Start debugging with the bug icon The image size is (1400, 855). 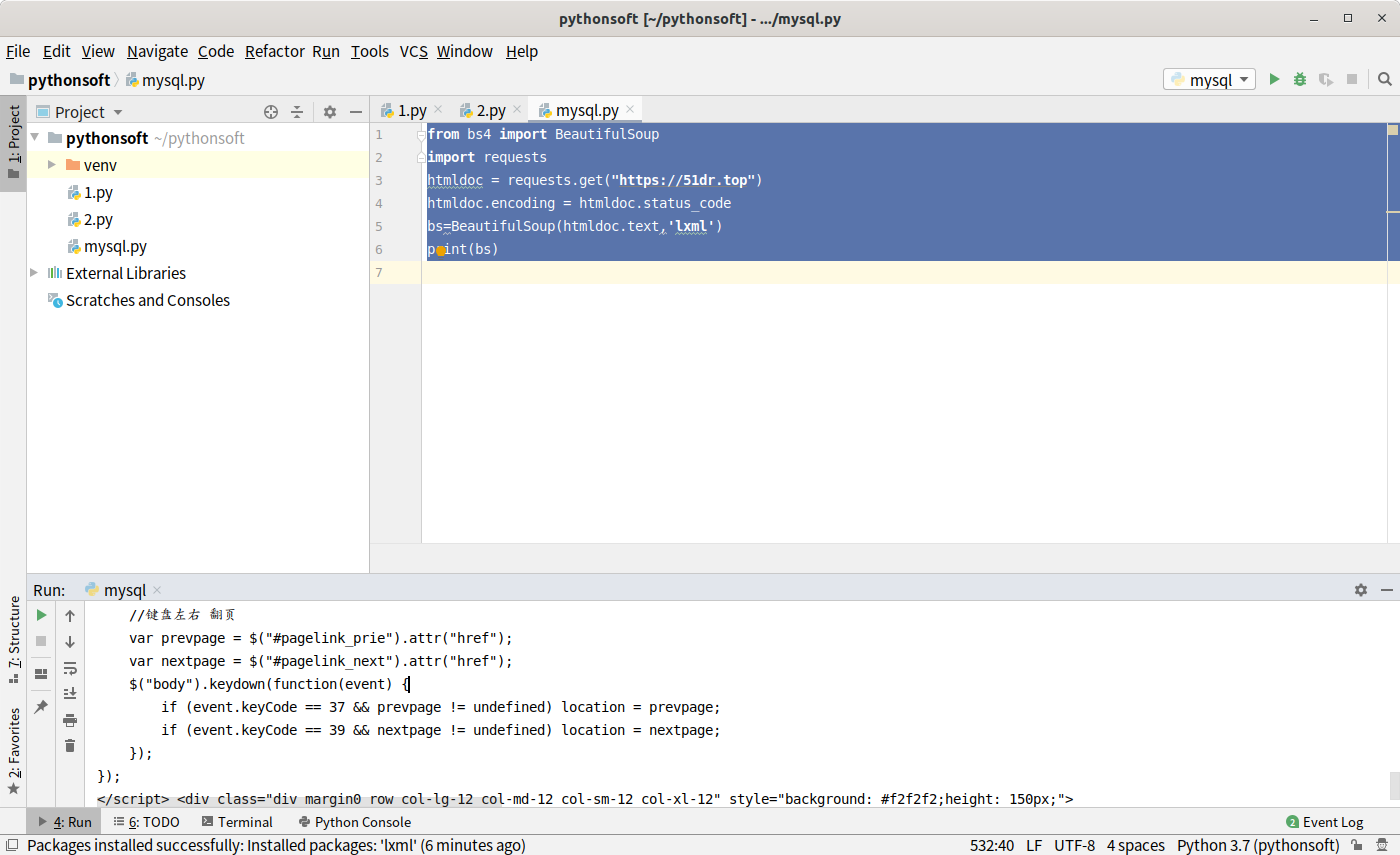1300,79
